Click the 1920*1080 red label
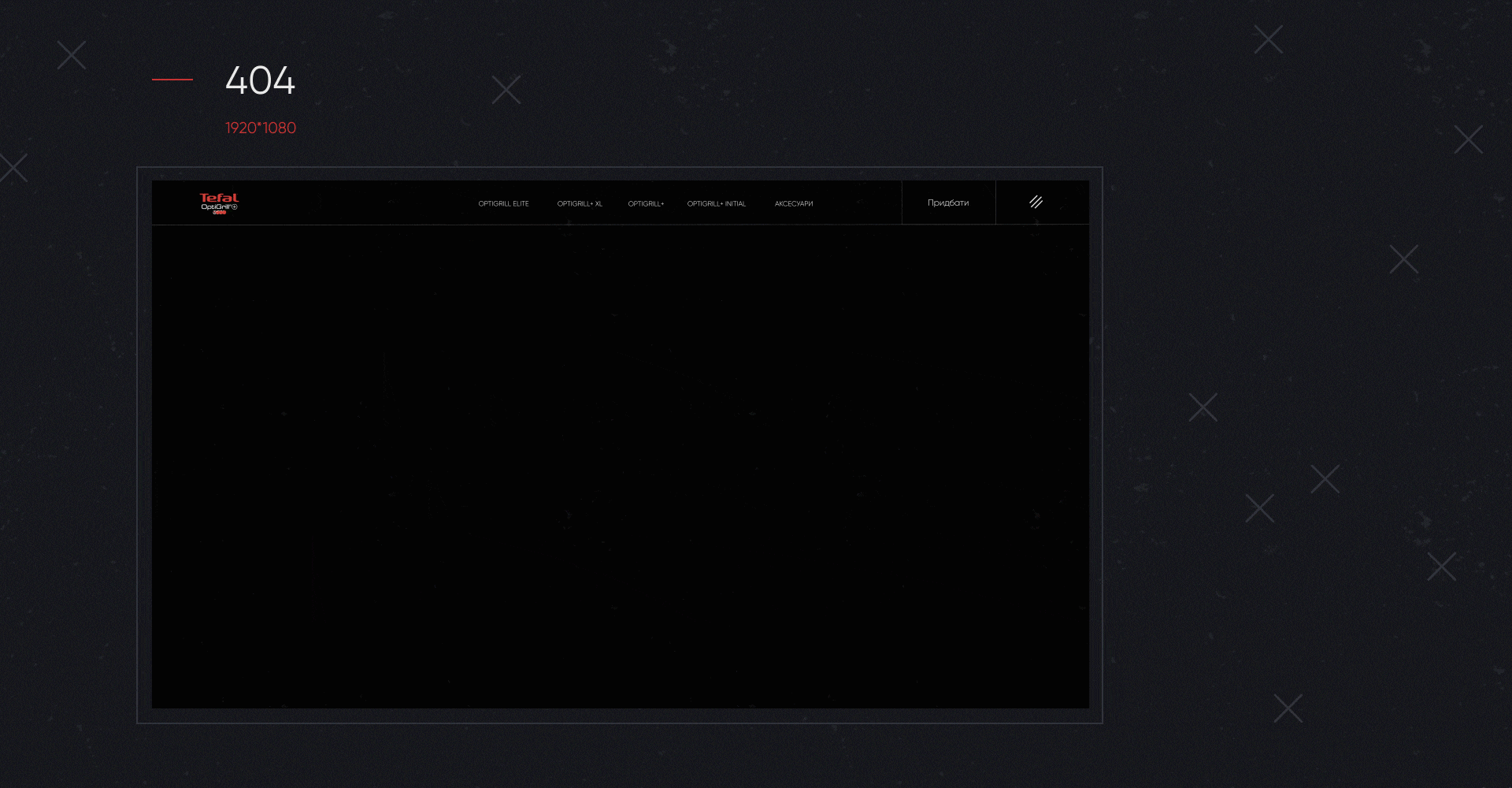The height and width of the screenshot is (788, 1512). [x=261, y=128]
